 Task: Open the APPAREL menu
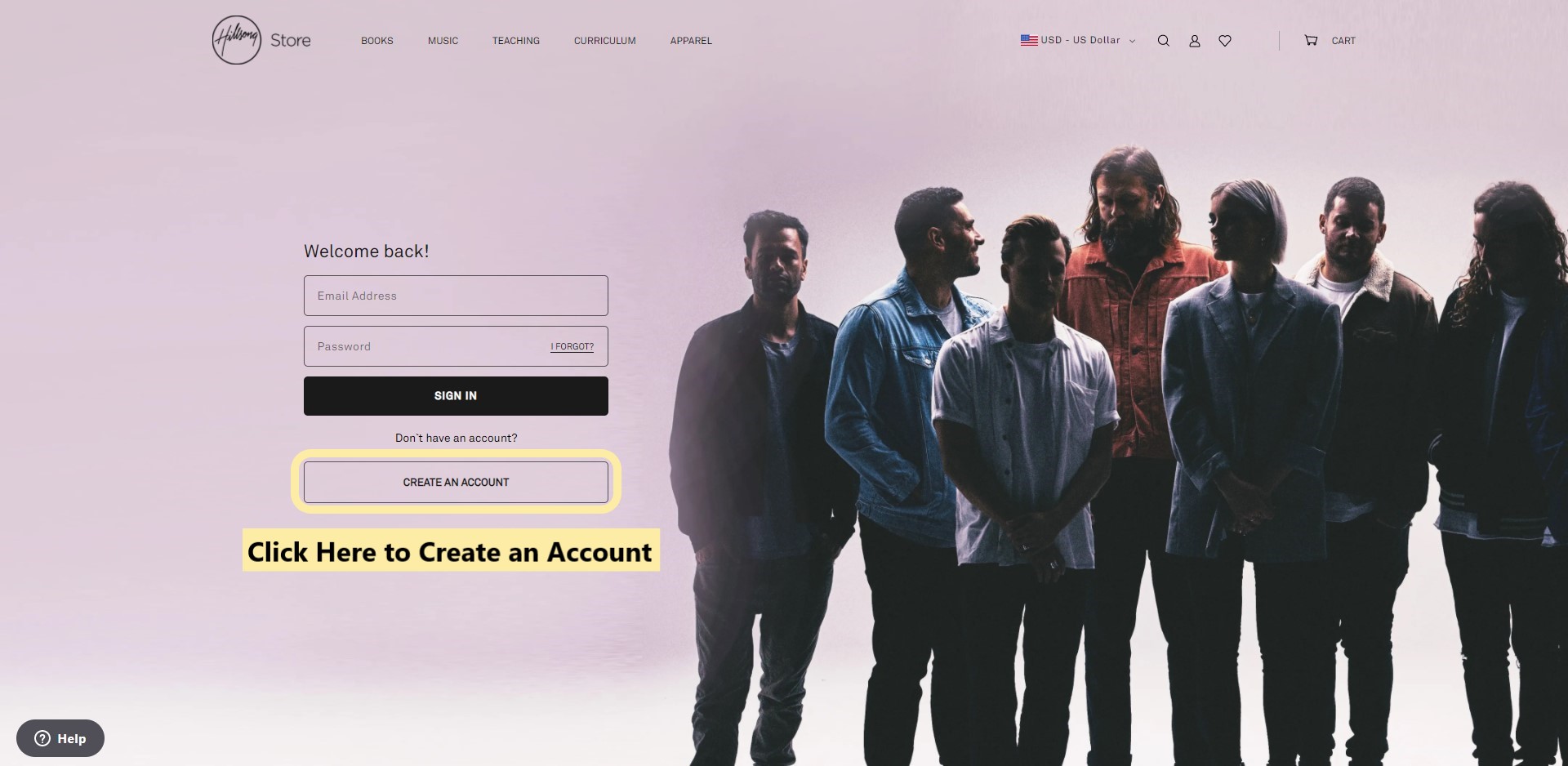(x=691, y=41)
